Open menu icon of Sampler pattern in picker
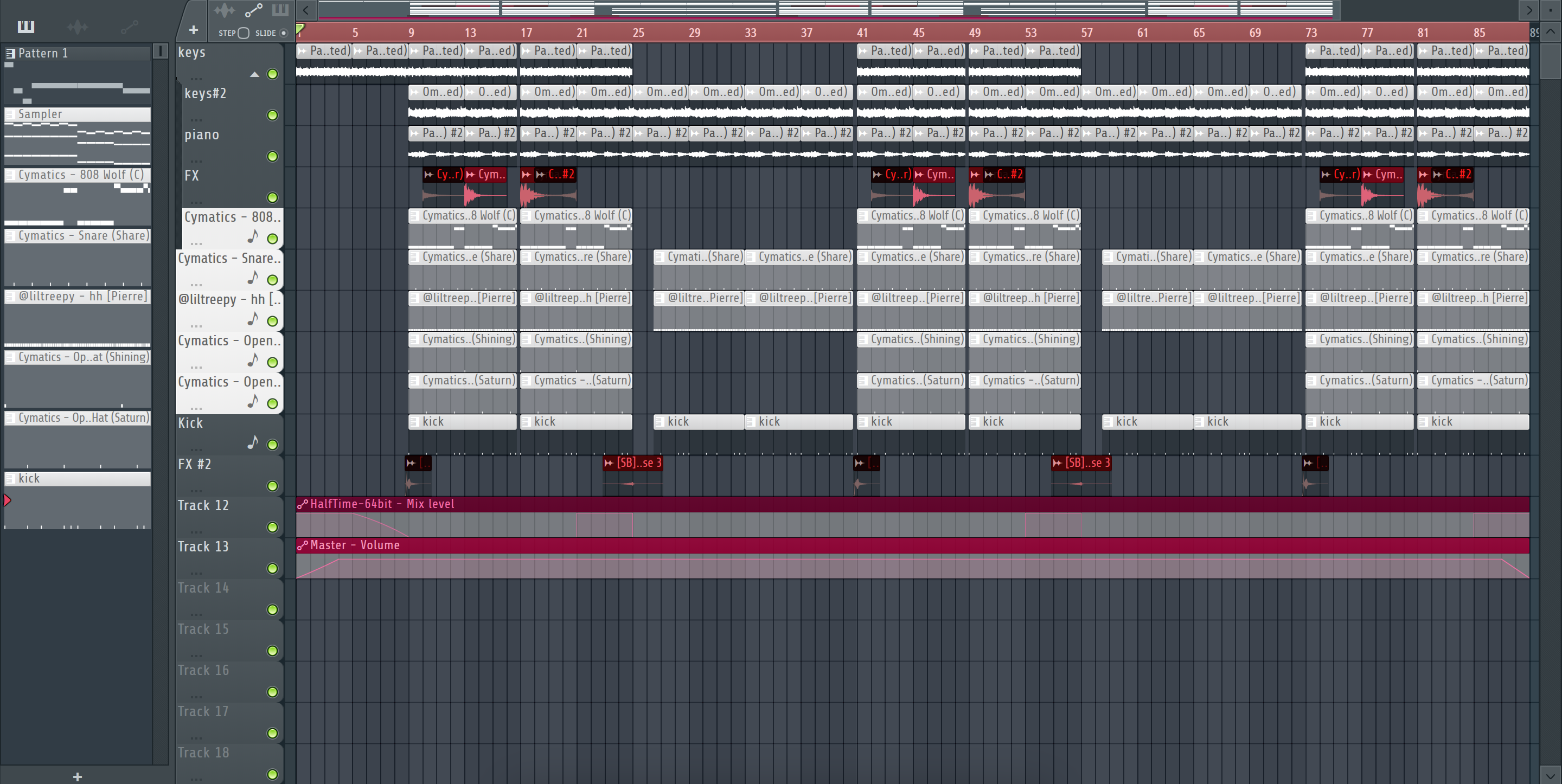The image size is (1562, 784). [10, 114]
